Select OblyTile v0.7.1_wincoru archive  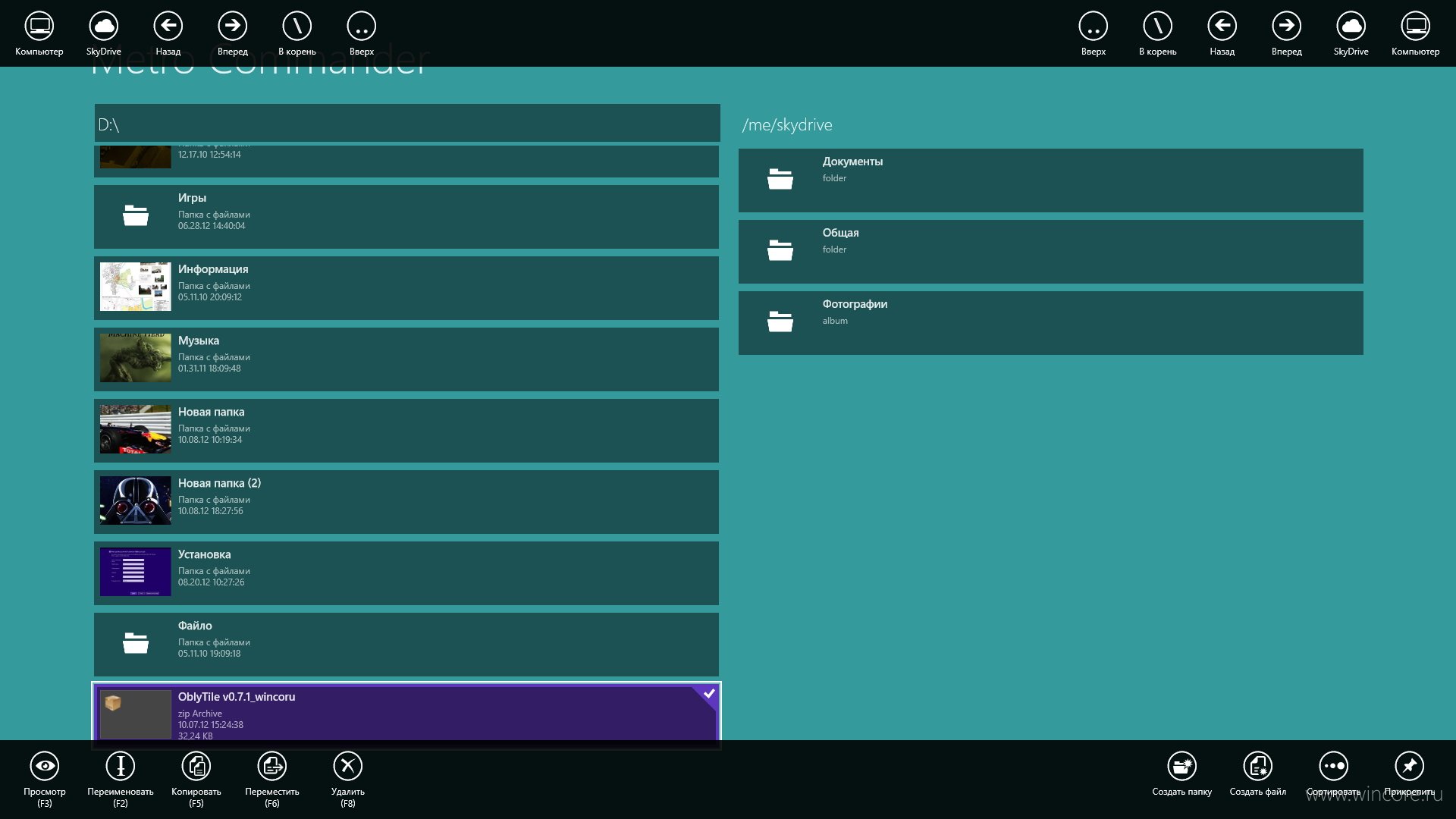406,712
